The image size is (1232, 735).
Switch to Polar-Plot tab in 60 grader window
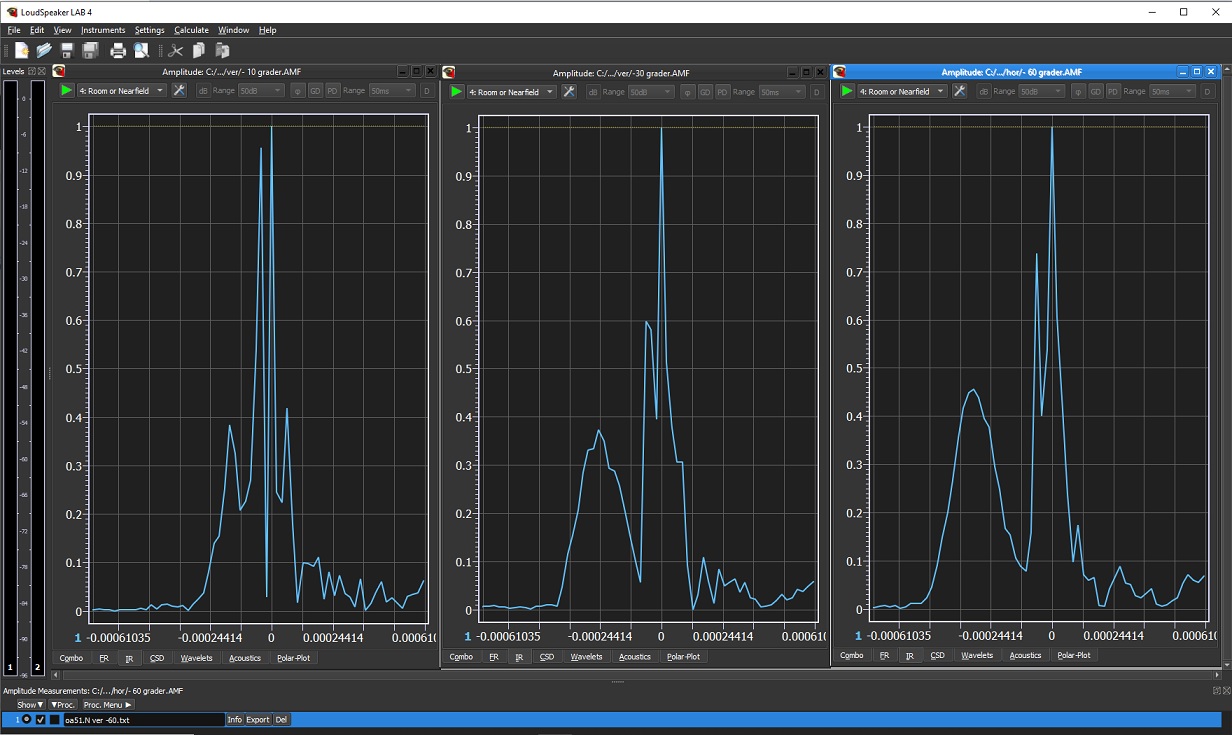click(x=1073, y=656)
